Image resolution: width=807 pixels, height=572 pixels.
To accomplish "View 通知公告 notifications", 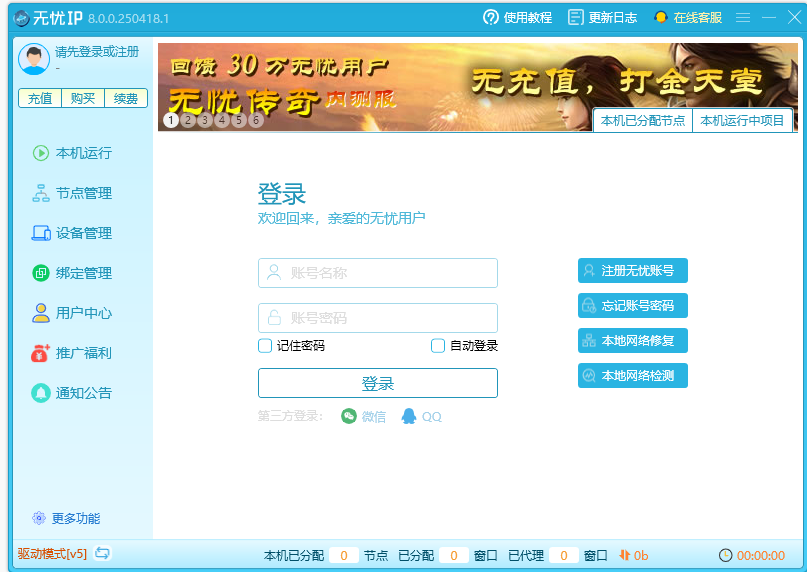I will point(72,393).
